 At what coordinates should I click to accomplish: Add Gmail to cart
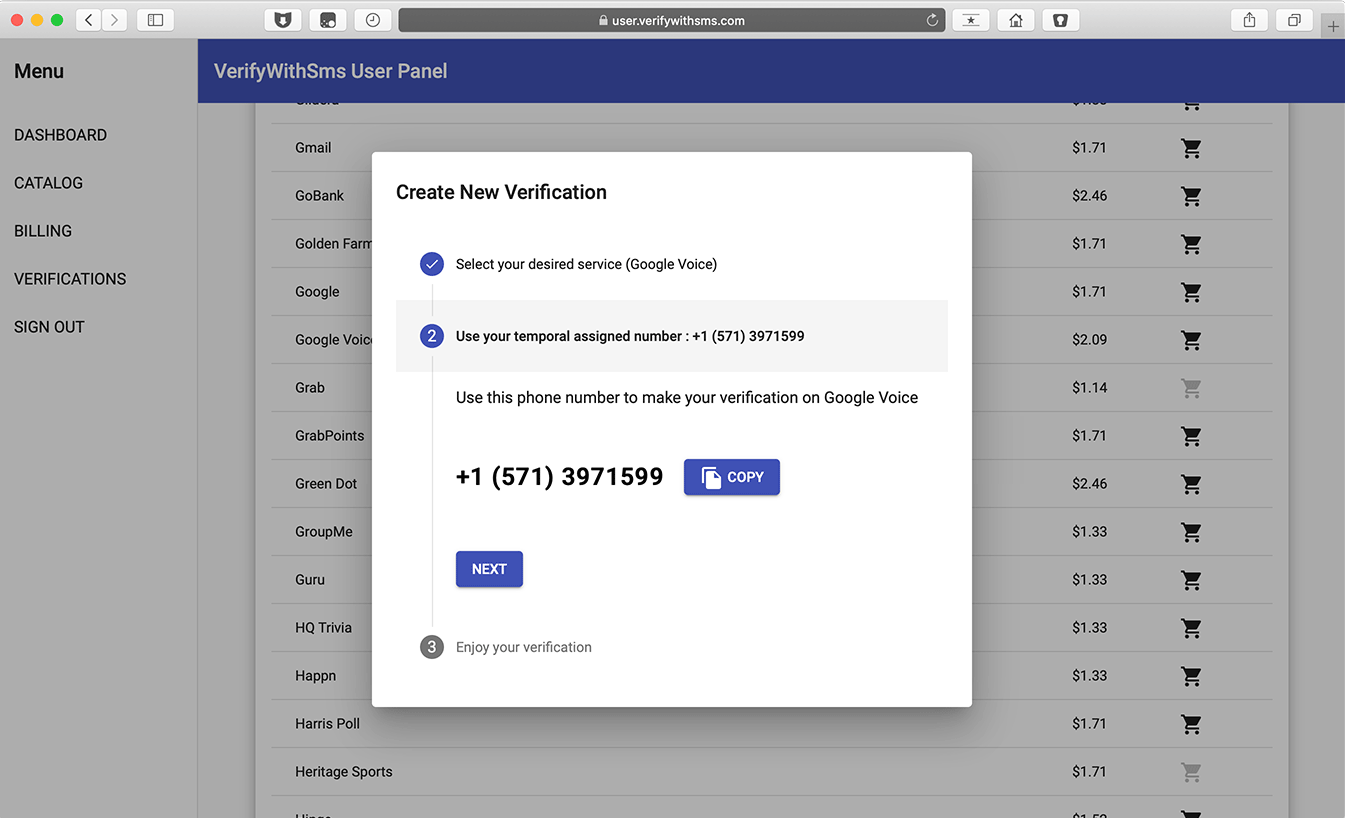pyautogui.click(x=1191, y=148)
